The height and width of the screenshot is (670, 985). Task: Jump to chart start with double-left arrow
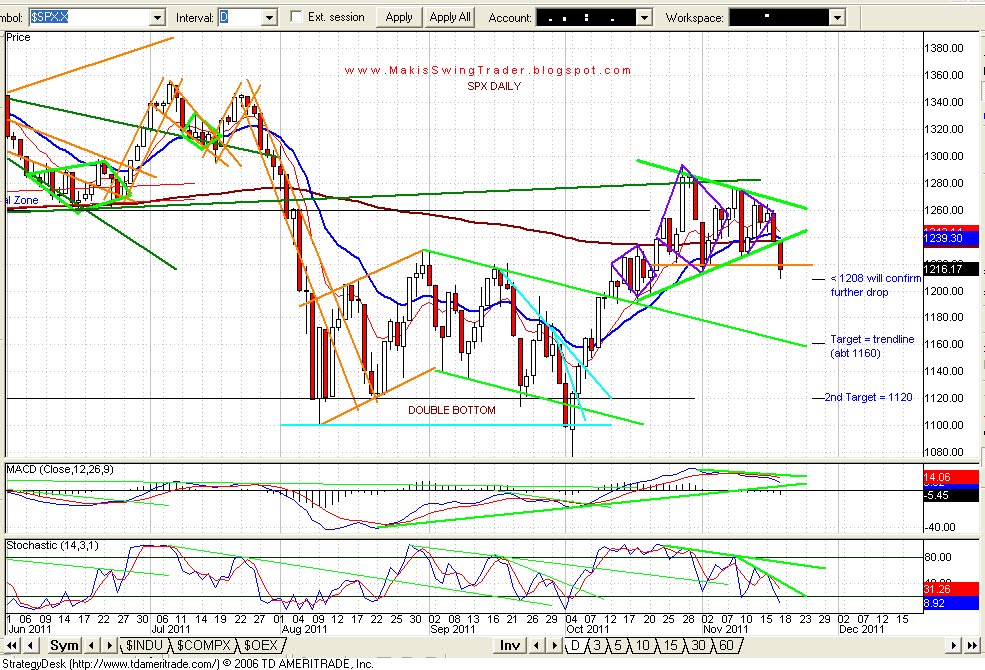click(x=11, y=645)
